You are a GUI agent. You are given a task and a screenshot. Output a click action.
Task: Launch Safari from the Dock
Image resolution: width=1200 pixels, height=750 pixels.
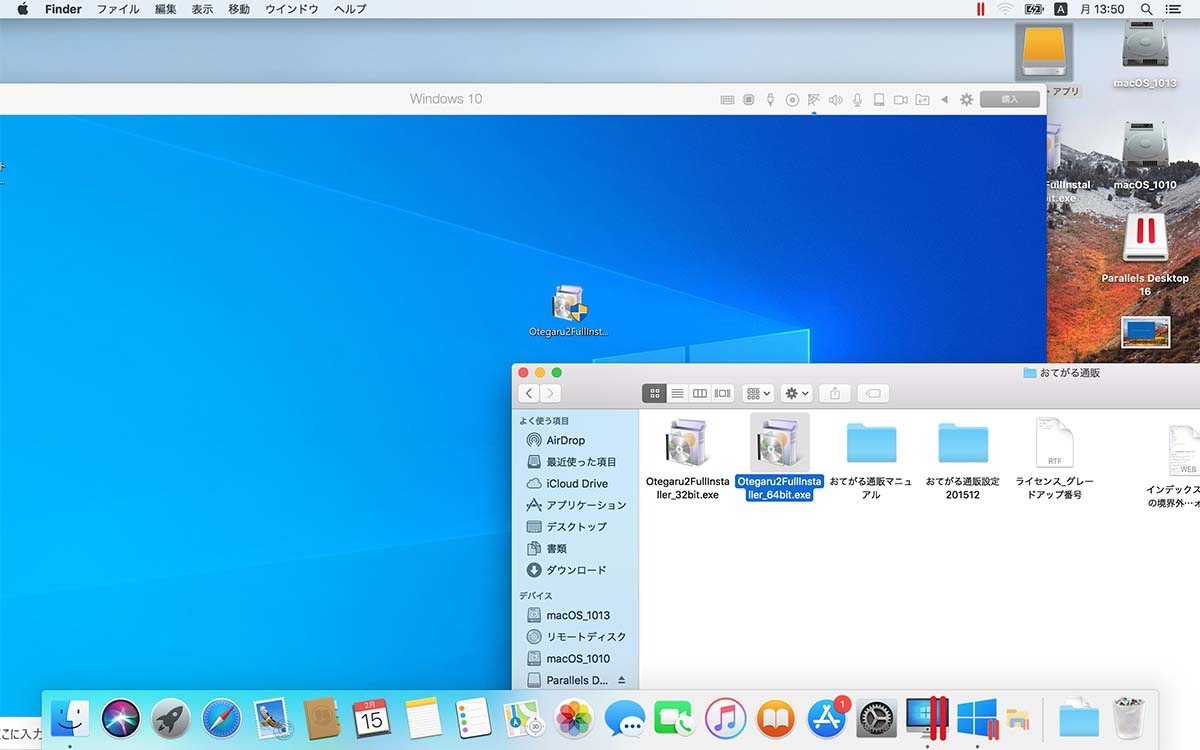click(221, 718)
